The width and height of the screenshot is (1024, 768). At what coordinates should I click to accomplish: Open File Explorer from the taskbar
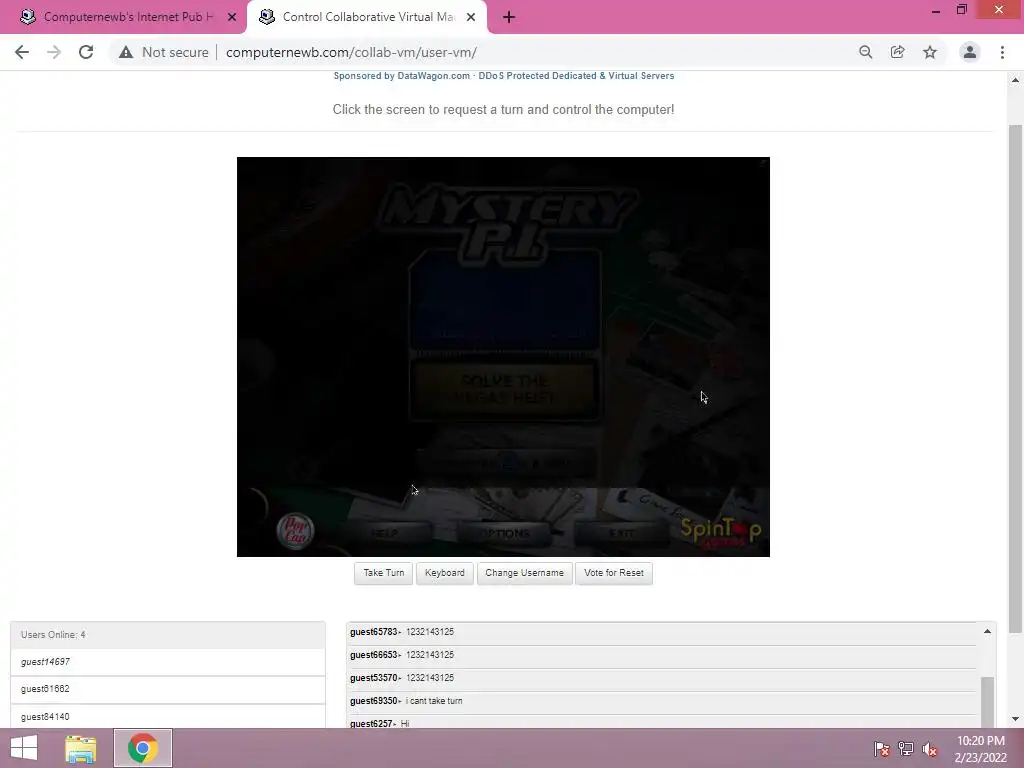tap(81, 748)
